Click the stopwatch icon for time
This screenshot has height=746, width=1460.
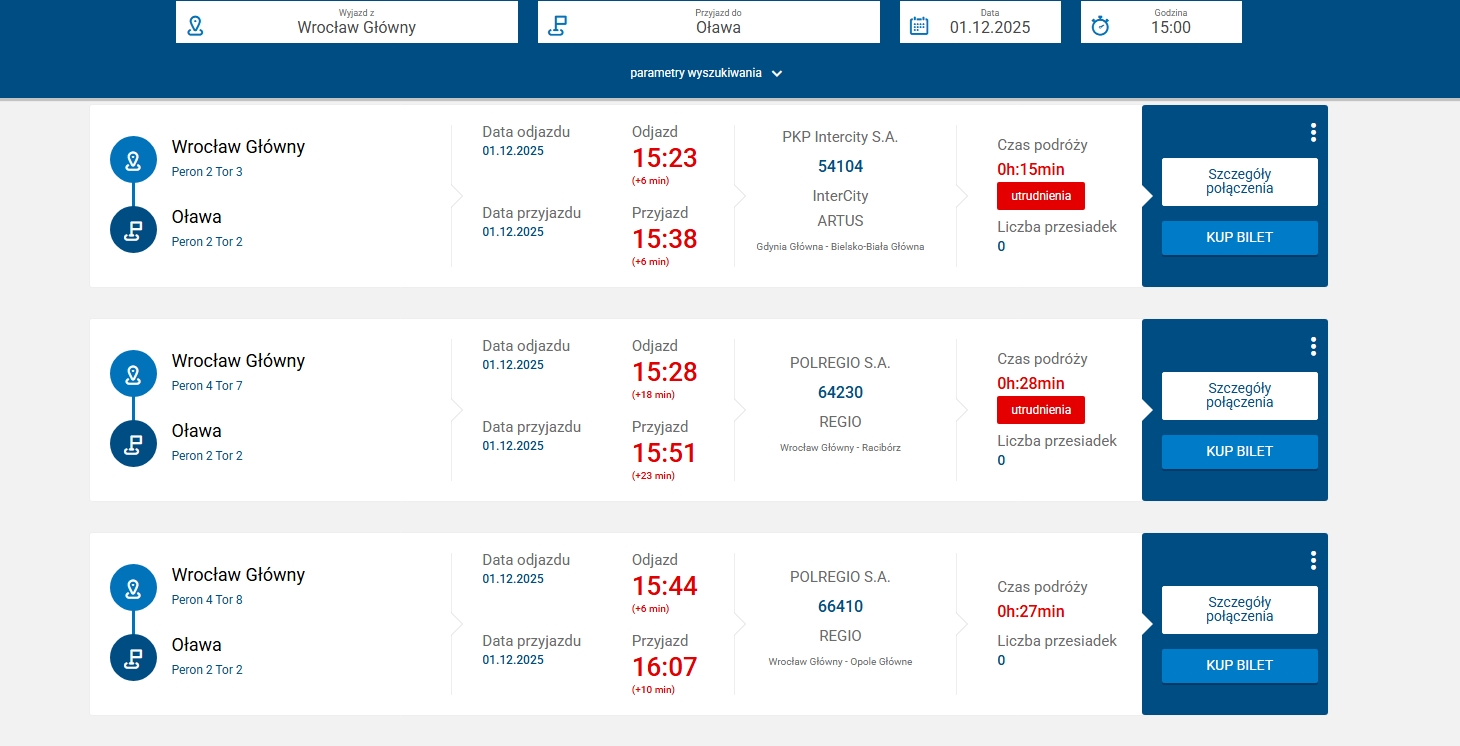pos(1100,26)
